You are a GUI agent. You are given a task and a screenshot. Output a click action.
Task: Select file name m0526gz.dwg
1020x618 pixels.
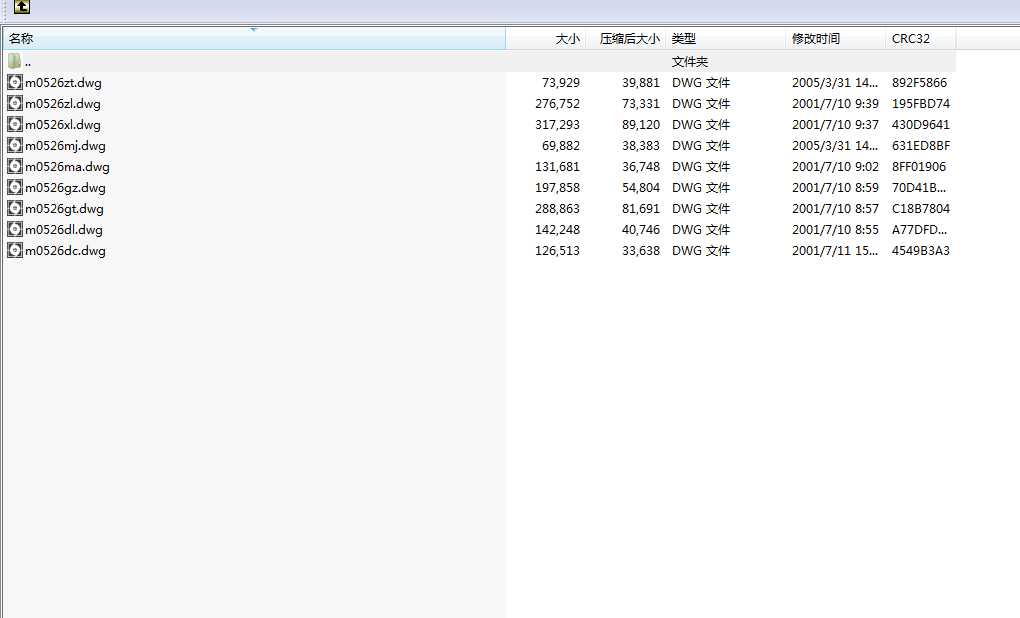pos(65,187)
